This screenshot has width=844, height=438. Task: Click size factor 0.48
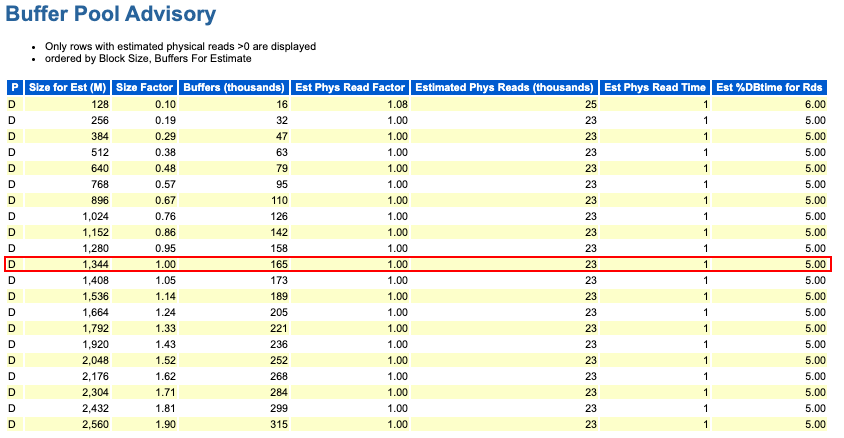165,168
